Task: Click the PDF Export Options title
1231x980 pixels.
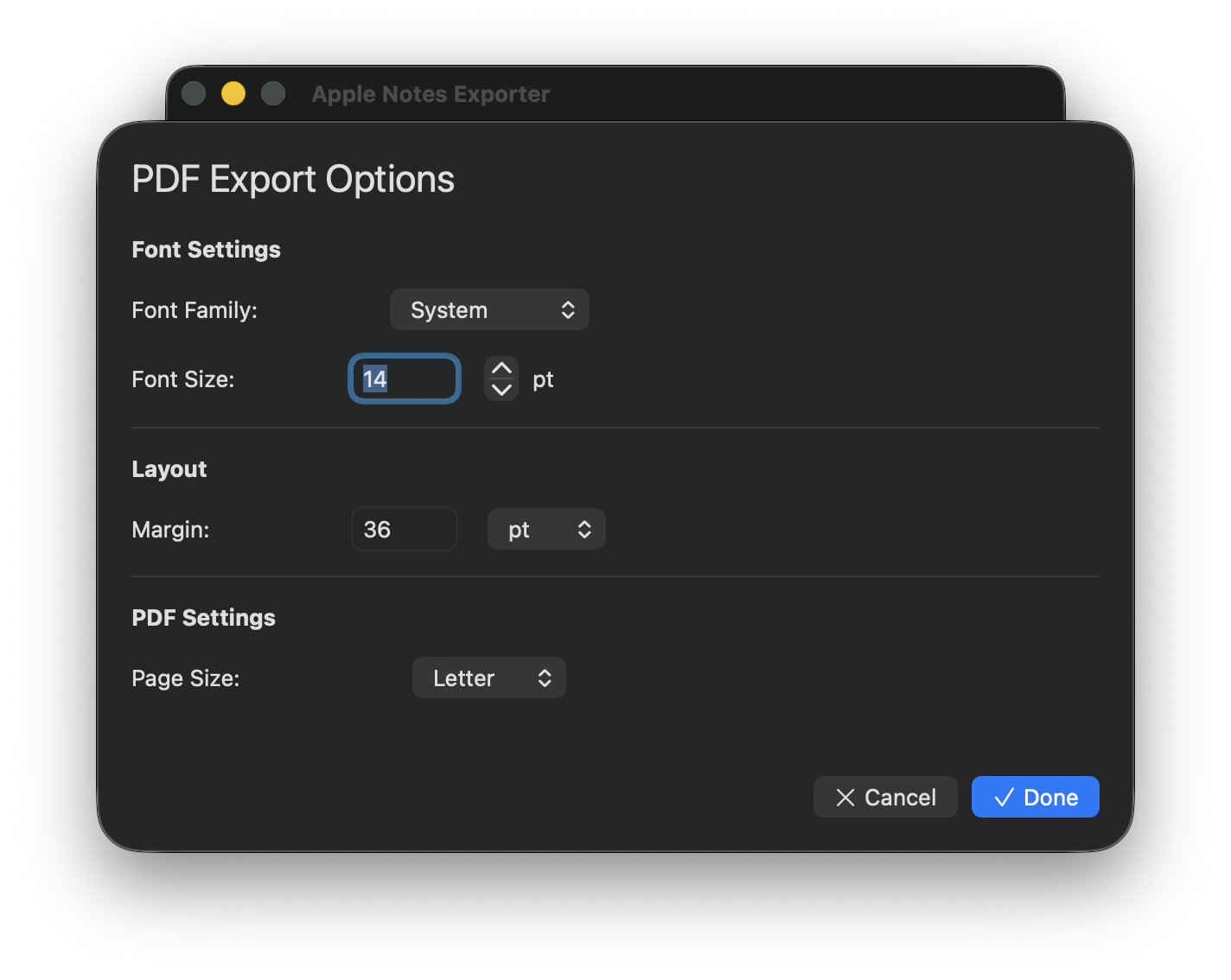Action: click(293, 179)
